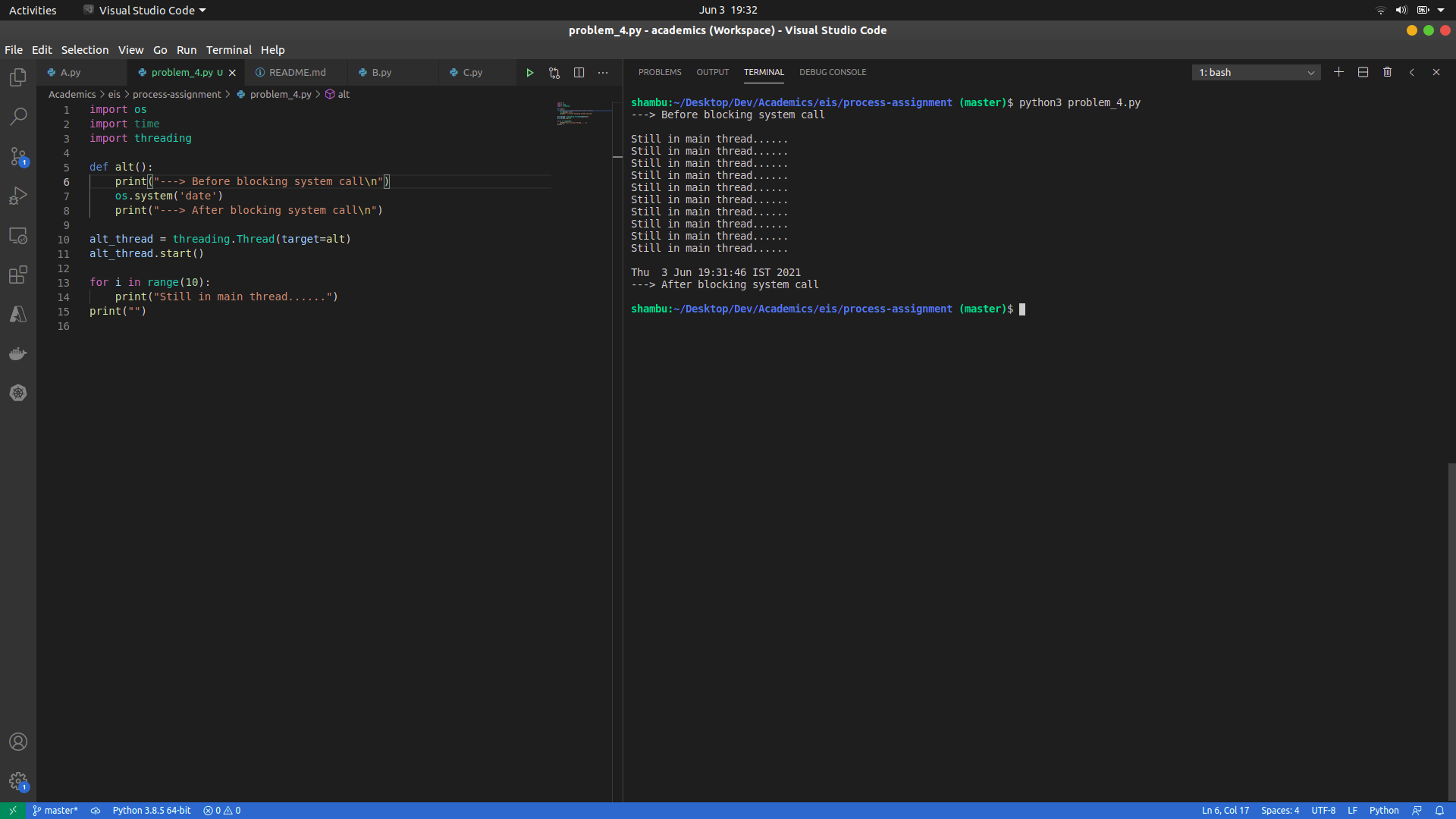Open Source Control view with badge
The width and height of the screenshot is (1456, 819).
tap(18, 156)
